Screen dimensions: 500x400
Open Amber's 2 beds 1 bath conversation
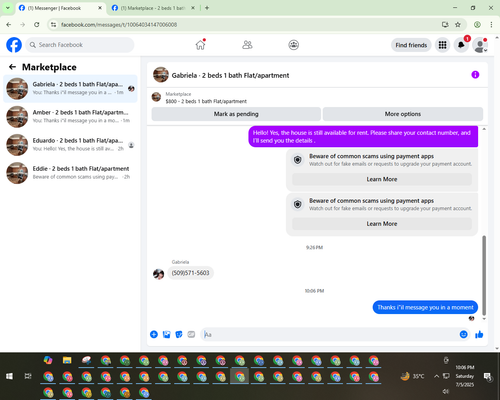click(70, 117)
